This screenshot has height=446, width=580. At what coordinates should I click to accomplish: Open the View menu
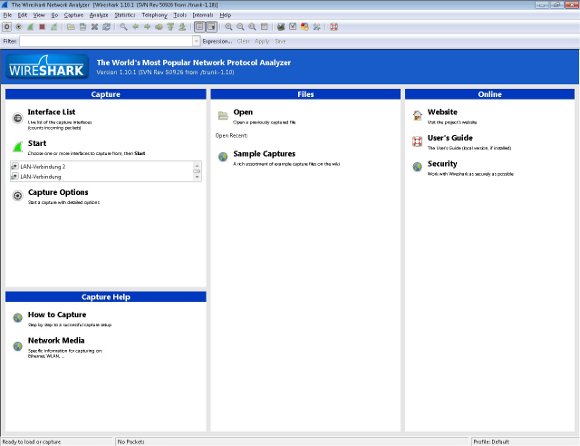[39, 15]
